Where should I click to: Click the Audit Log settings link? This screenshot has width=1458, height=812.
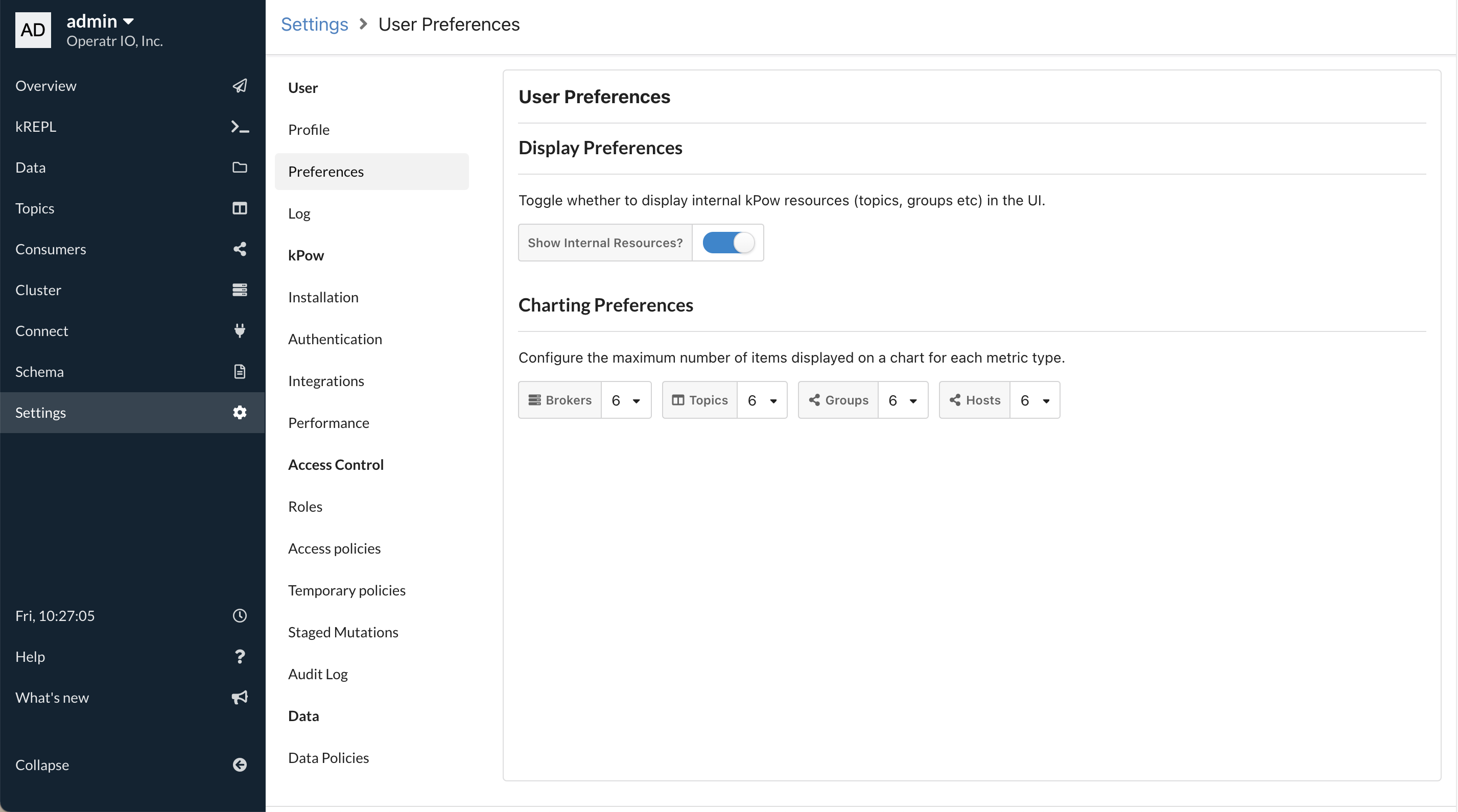[x=318, y=673]
